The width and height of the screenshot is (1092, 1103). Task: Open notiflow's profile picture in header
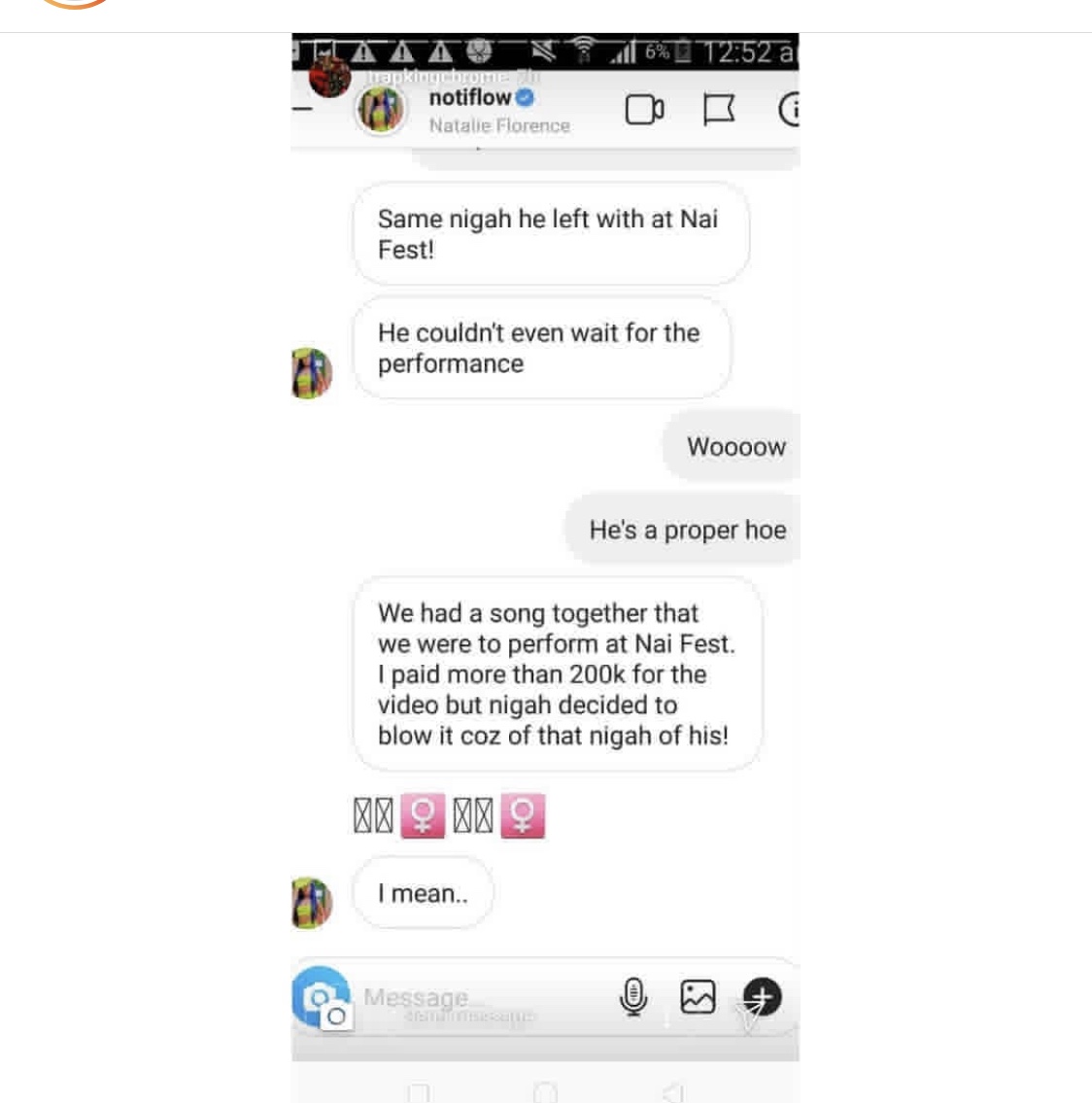pyautogui.click(x=381, y=110)
